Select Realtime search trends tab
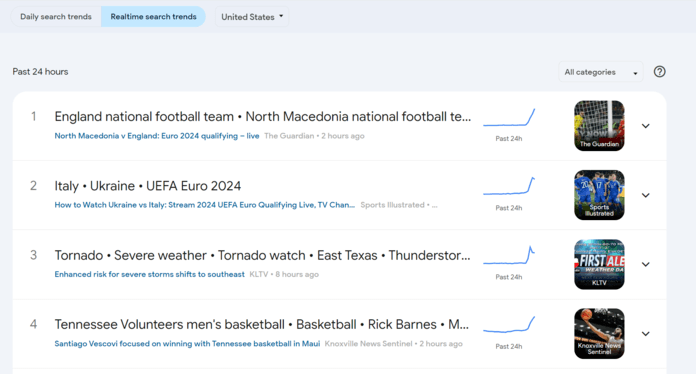This screenshot has height=374, width=696. click(153, 17)
